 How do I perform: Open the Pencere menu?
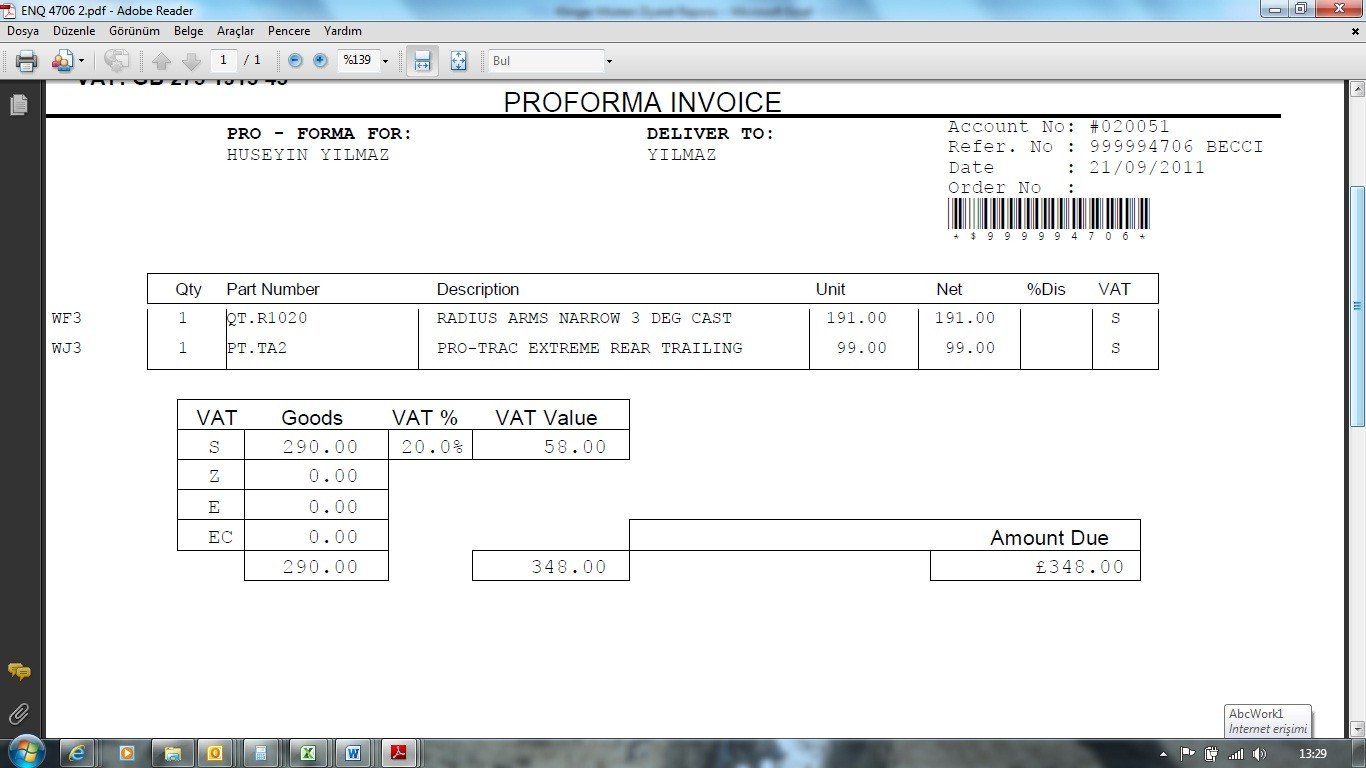pyautogui.click(x=289, y=31)
